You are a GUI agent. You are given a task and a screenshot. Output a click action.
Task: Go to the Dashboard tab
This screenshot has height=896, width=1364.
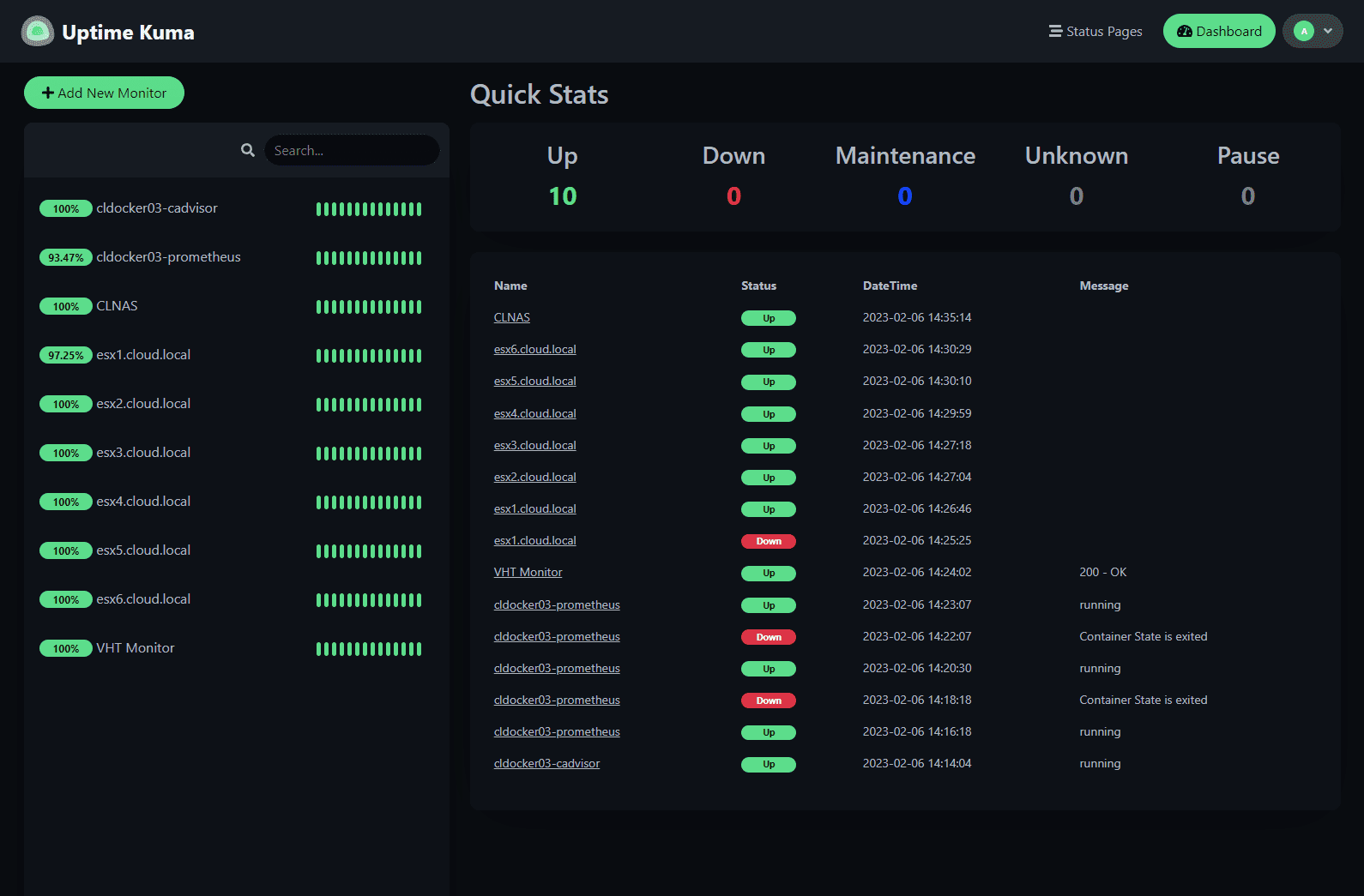click(x=1218, y=32)
